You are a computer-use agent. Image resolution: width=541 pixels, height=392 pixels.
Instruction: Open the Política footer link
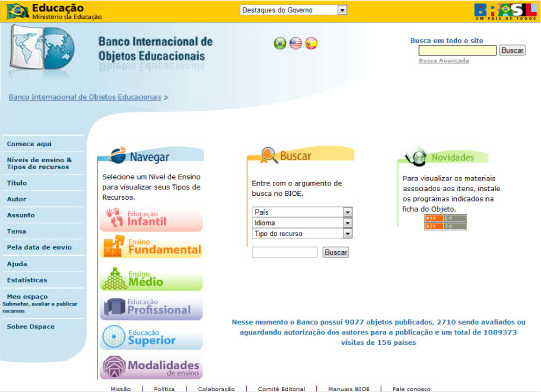tap(164, 389)
